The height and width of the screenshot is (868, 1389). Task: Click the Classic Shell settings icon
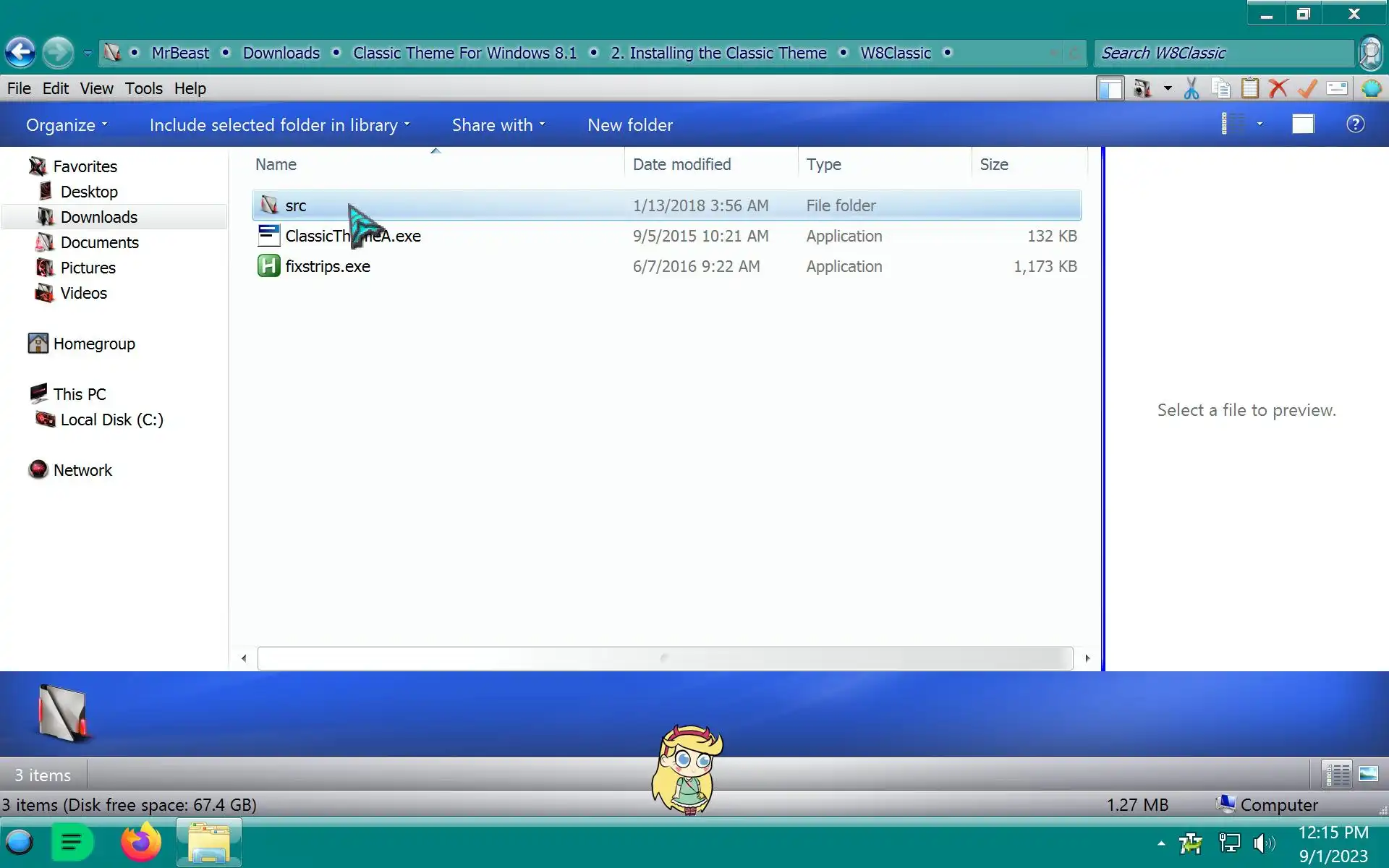(1371, 88)
